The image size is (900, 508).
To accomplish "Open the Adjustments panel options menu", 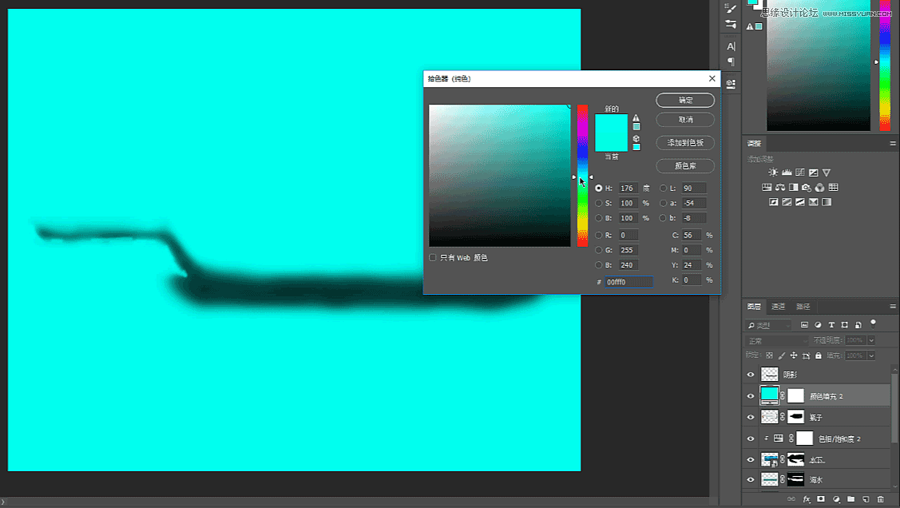I will coord(893,144).
